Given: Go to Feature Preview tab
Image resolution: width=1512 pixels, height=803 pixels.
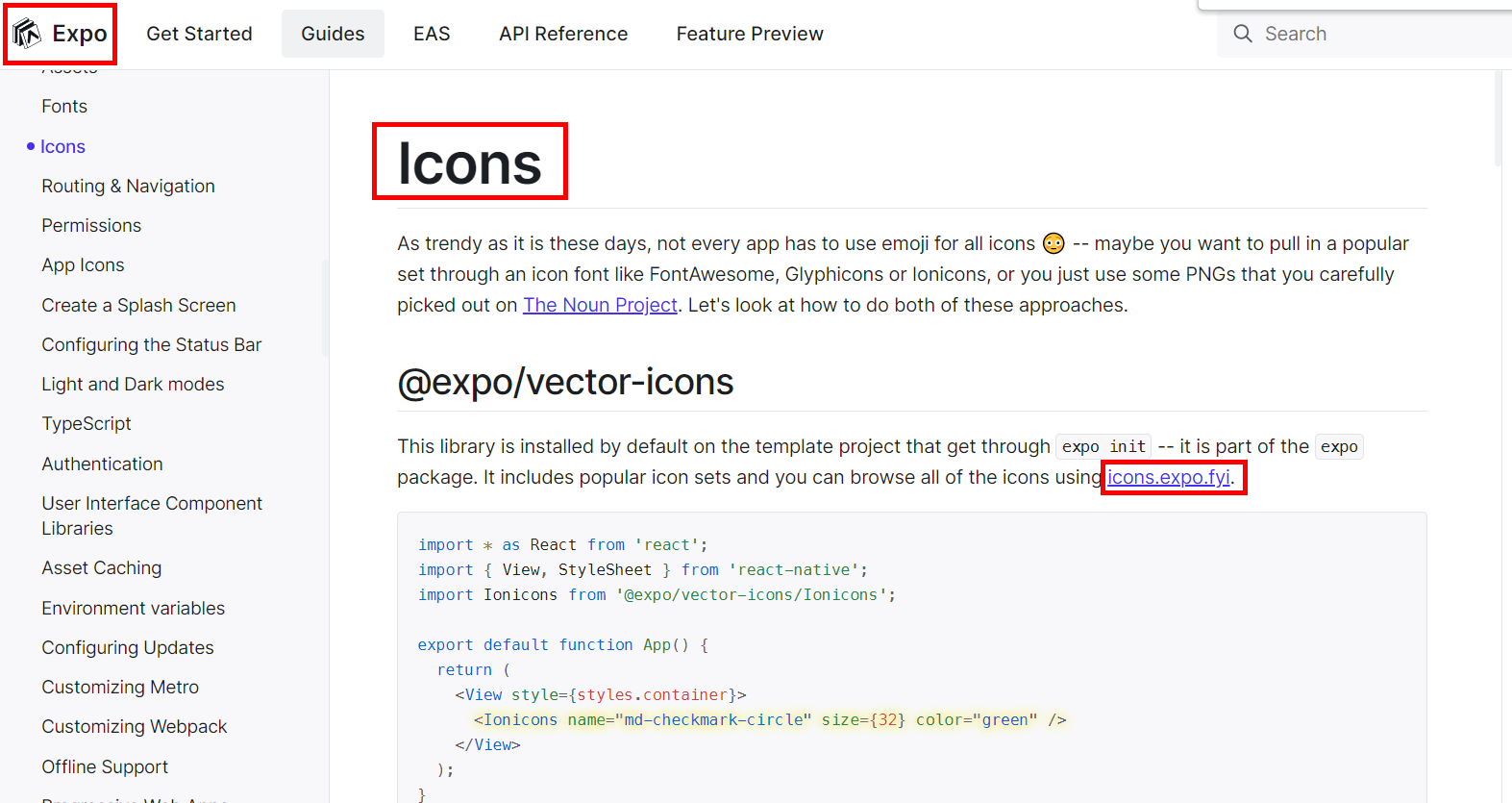Looking at the screenshot, I should [x=750, y=34].
